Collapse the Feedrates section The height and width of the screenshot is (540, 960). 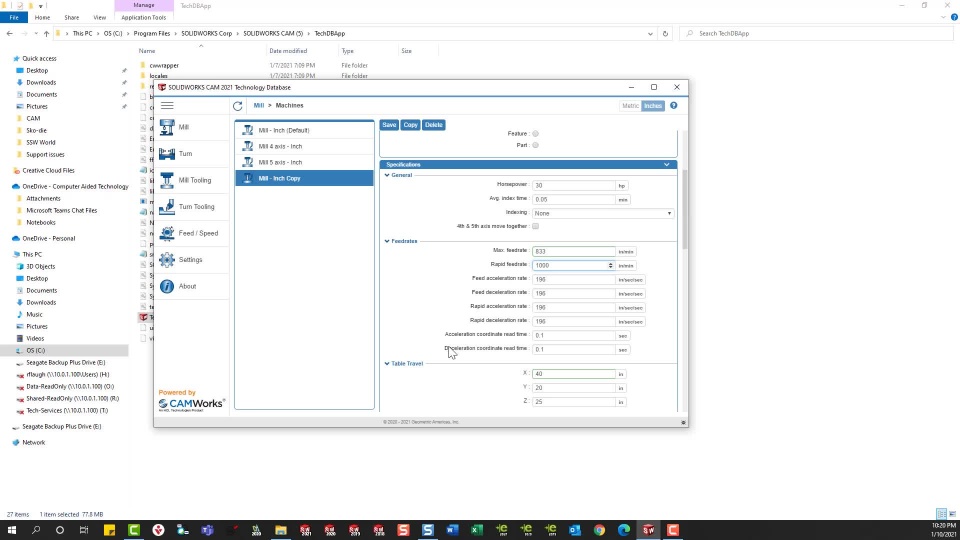(x=387, y=241)
